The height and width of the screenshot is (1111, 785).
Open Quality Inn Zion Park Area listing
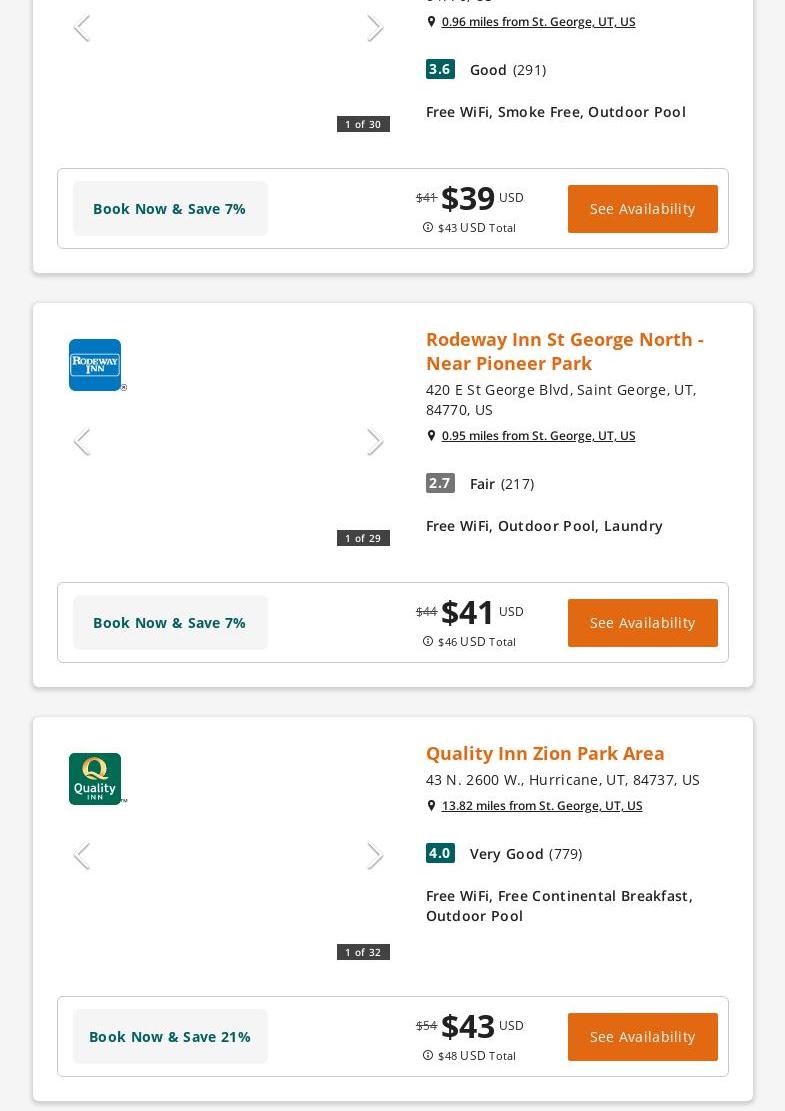tap(545, 753)
